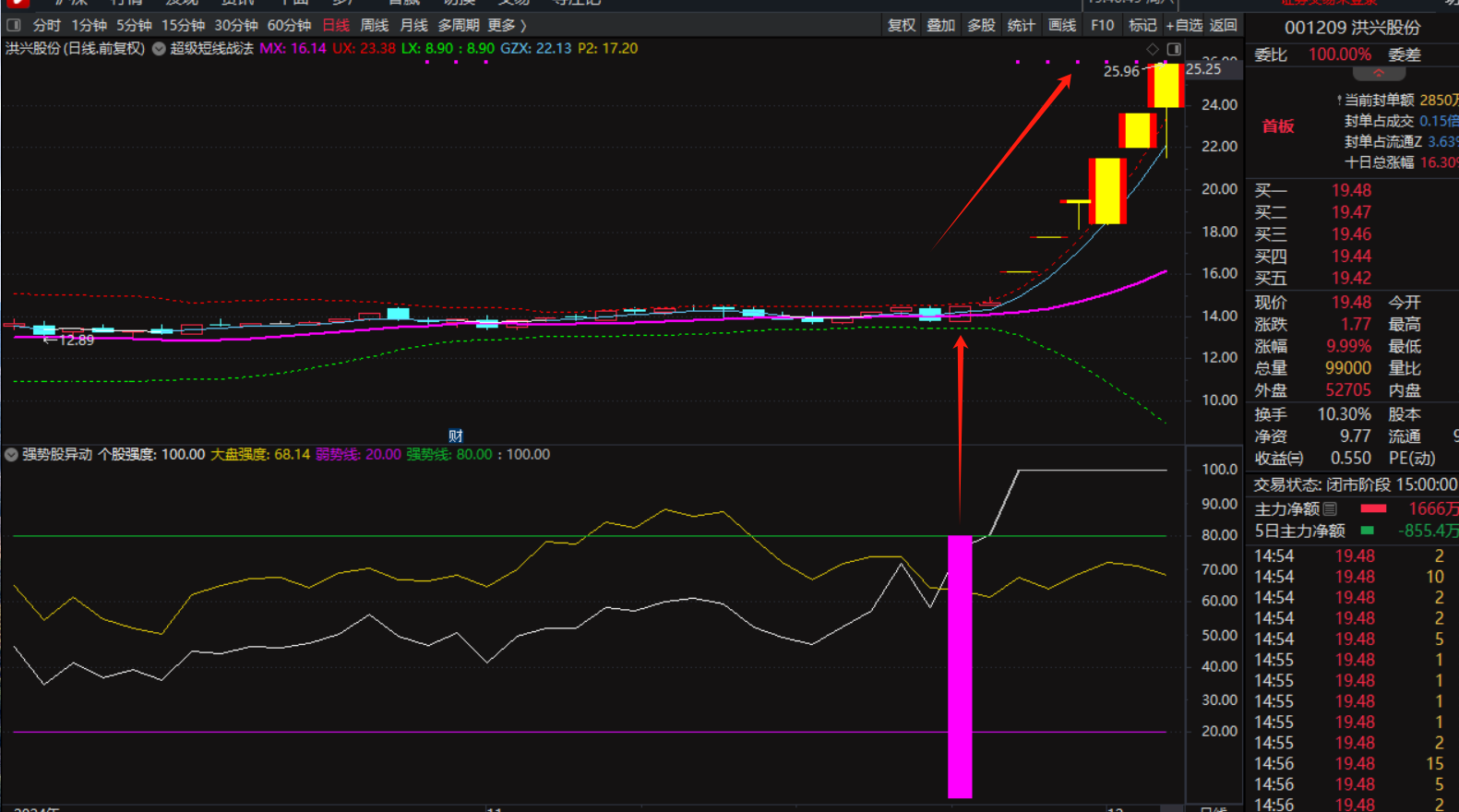Toggle the left sidebar panel icon
1459x812 pixels.
point(14,25)
